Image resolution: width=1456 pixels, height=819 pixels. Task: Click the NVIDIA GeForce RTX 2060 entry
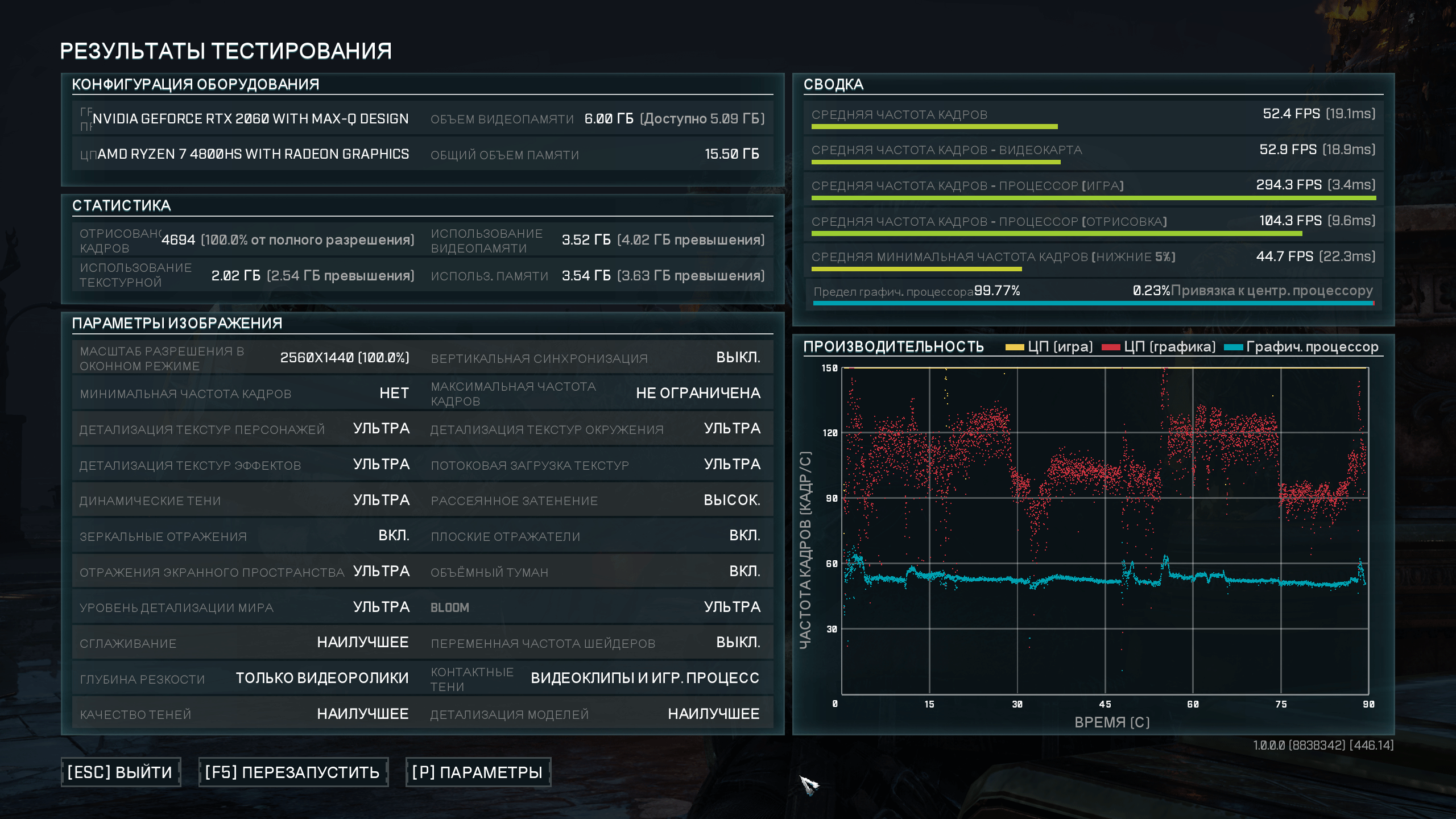coord(250,119)
